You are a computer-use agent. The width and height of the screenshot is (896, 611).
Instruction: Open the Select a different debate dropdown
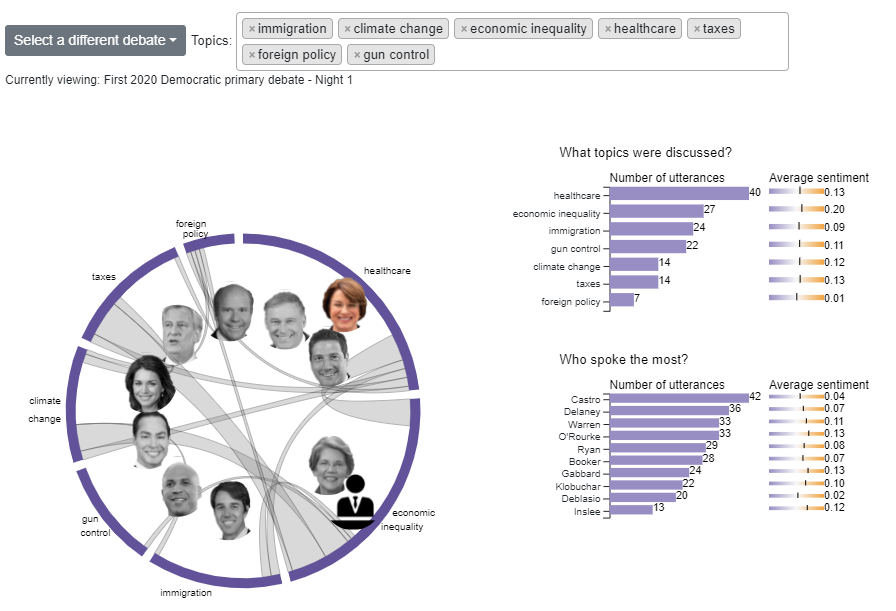(95, 41)
